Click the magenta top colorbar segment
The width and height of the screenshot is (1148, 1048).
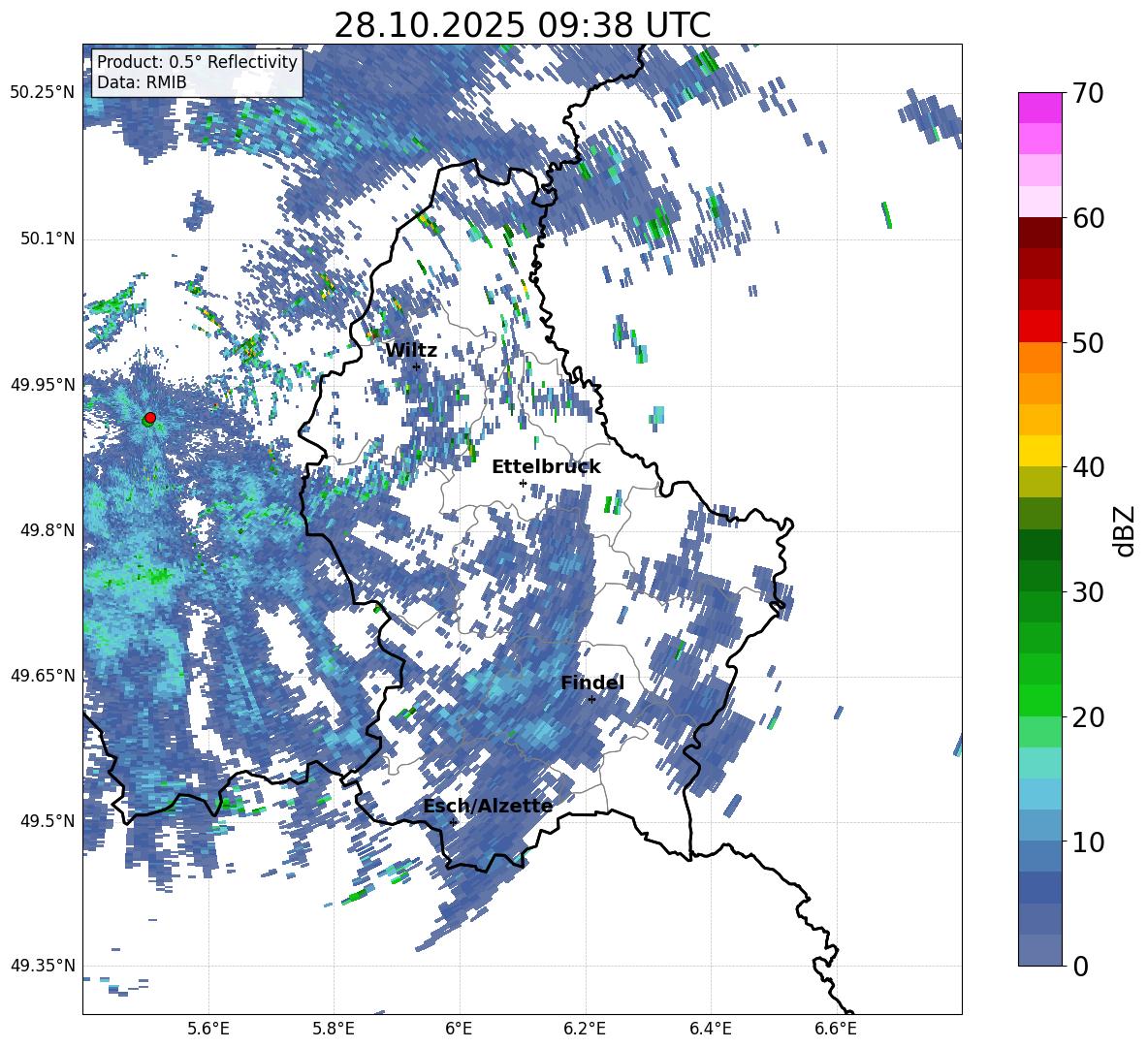pos(1039,109)
